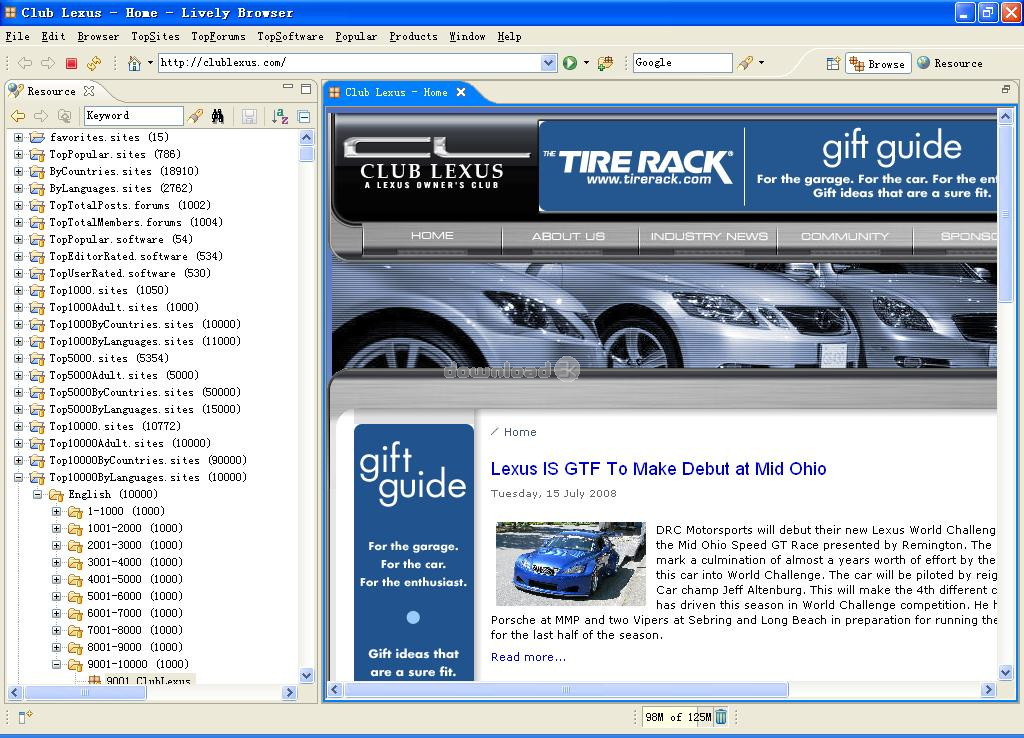Expand the TopPopular.sites folder
1024x738 pixels.
[18, 154]
